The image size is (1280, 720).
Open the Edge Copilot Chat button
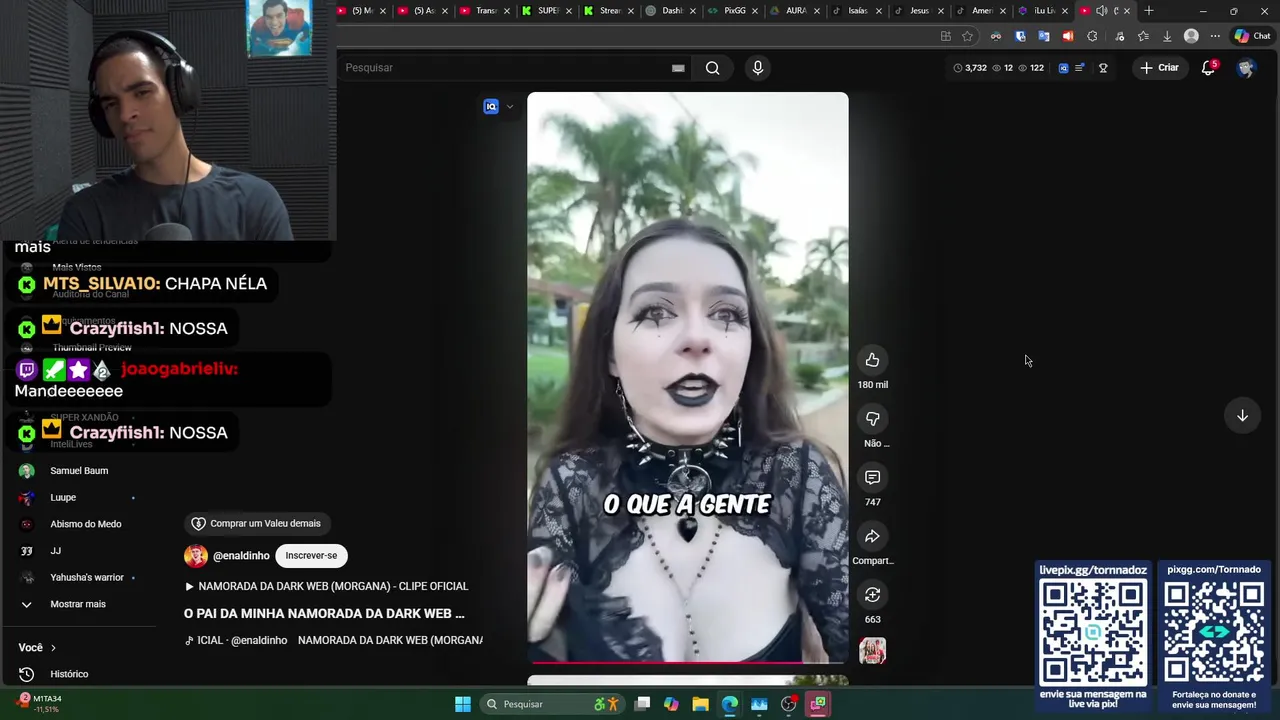click(x=1252, y=36)
